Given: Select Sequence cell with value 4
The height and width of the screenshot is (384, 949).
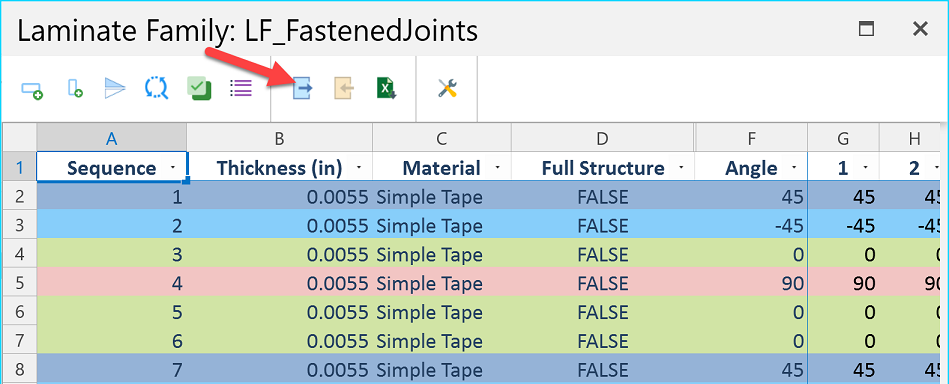Looking at the screenshot, I should click(x=111, y=283).
